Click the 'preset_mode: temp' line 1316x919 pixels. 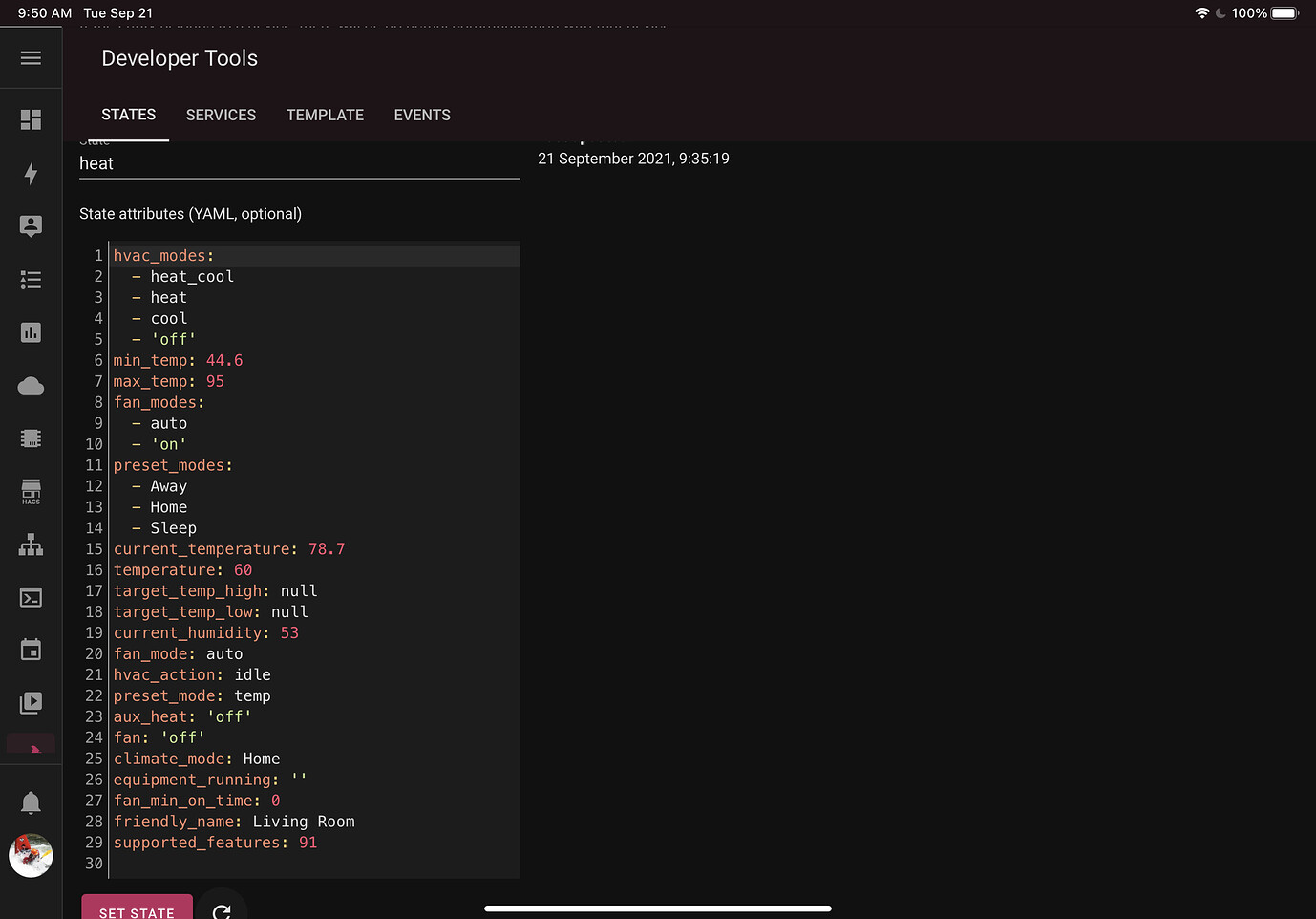(x=192, y=697)
